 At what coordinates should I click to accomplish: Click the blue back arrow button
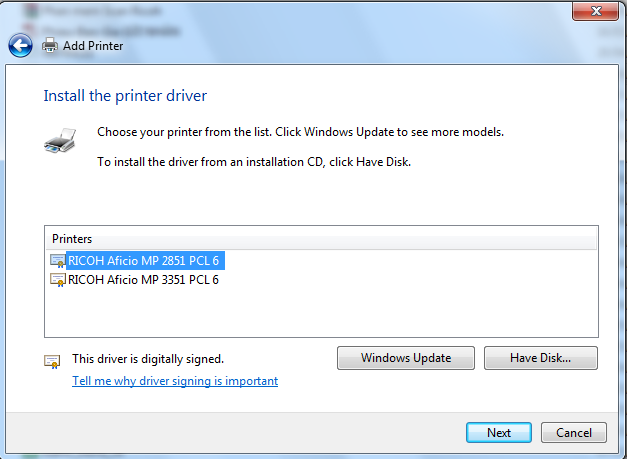[19, 45]
